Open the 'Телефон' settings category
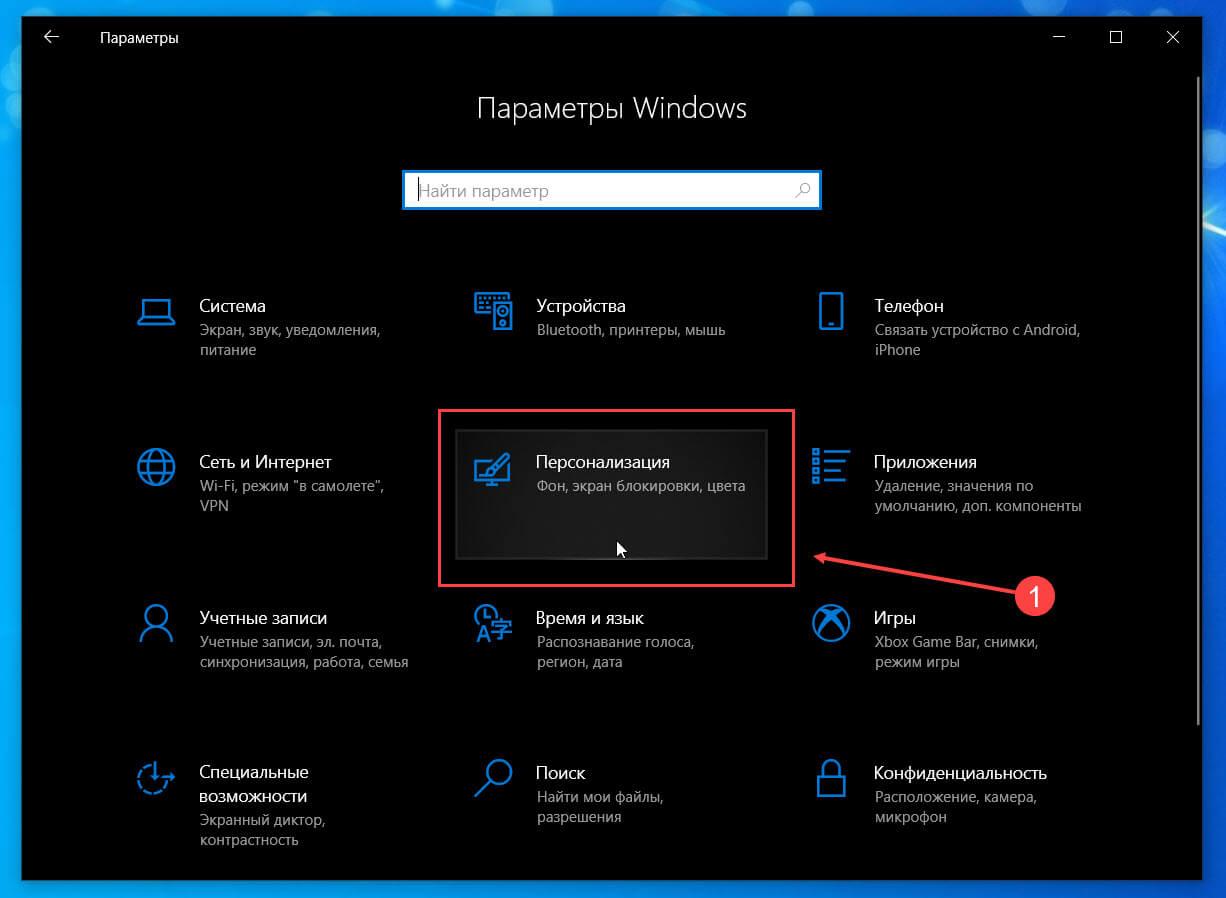Viewport: 1226px width, 898px height. (x=908, y=306)
